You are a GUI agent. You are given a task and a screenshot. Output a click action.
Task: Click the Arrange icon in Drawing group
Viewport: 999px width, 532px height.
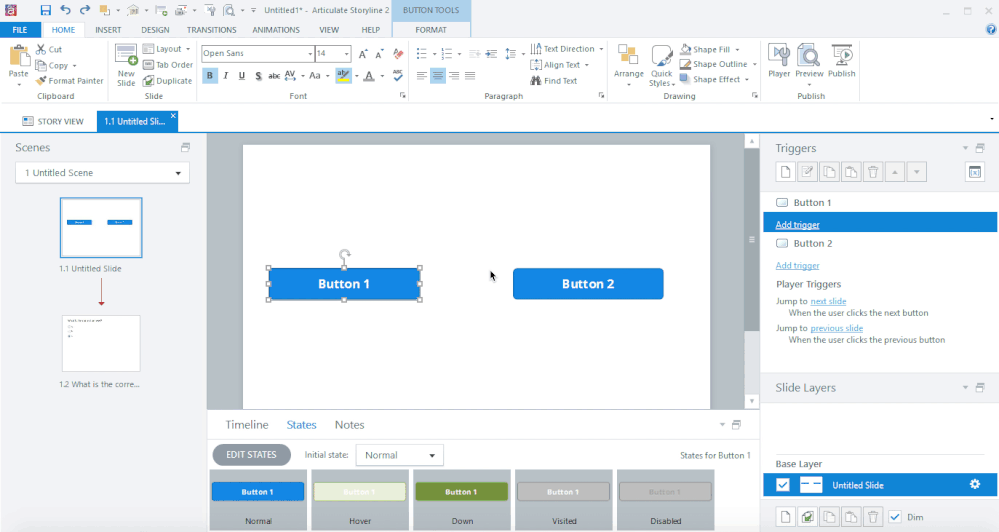coord(629,60)
